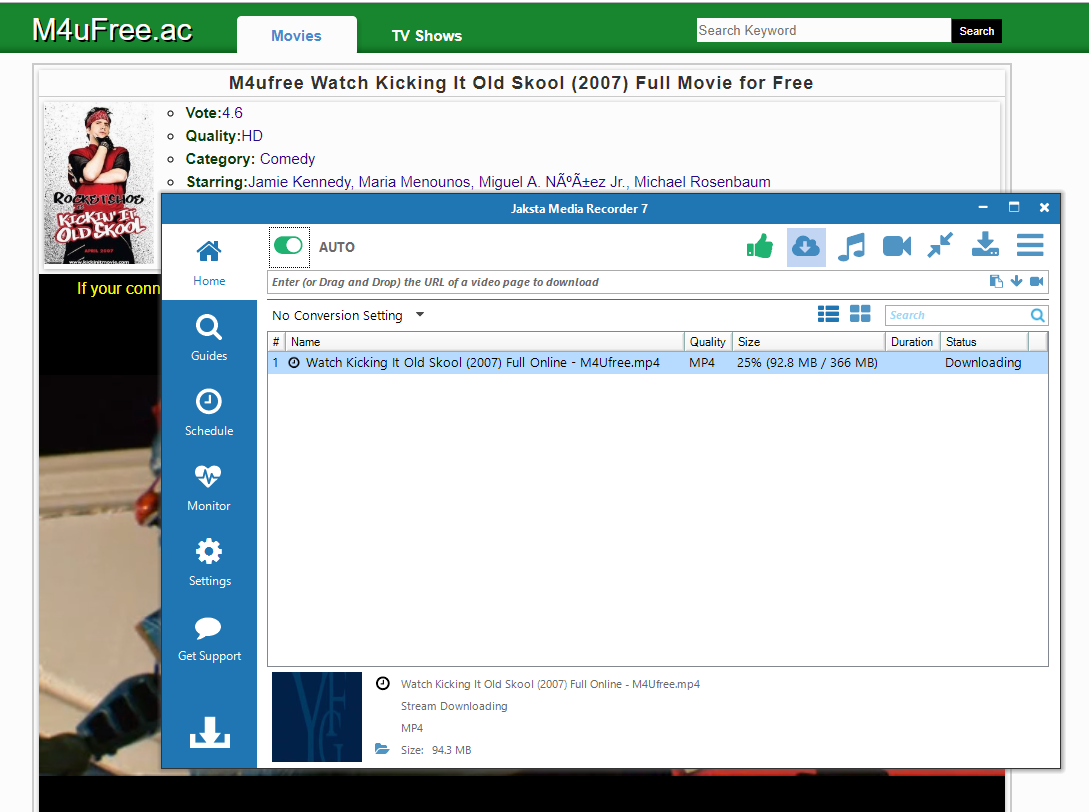Click the magnifier icon in Jaksta search box

1038,315
